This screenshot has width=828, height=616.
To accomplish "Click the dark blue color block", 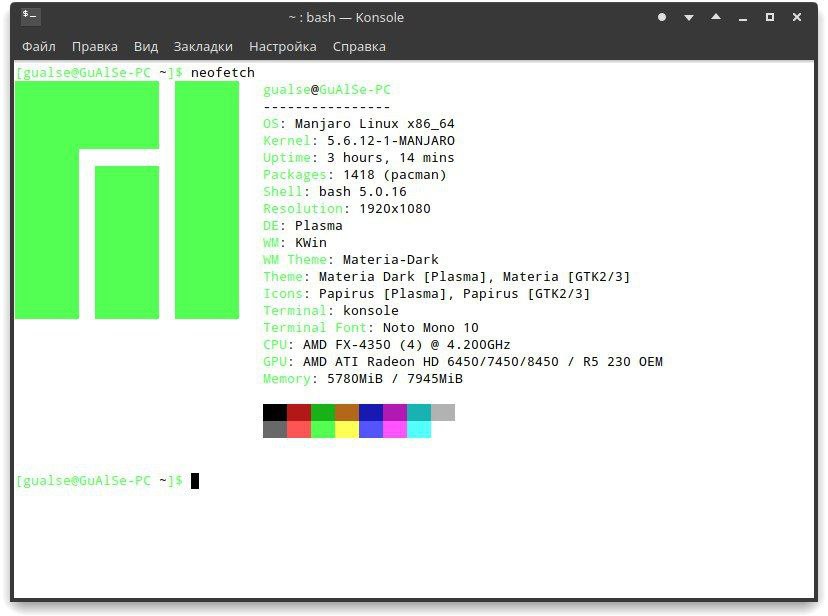I will [x=371, y=412].
